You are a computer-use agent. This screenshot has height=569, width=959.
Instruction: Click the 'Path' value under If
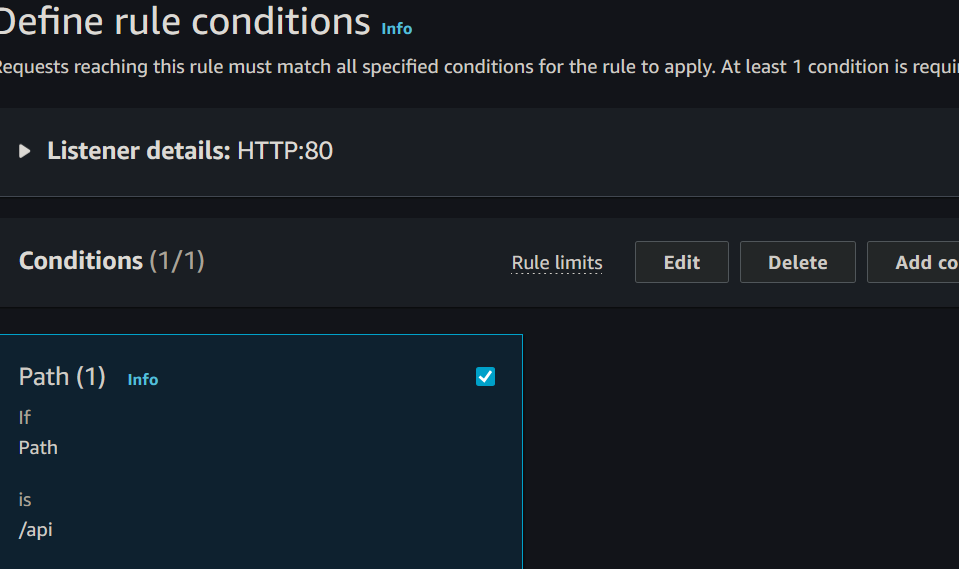point(38,447)
